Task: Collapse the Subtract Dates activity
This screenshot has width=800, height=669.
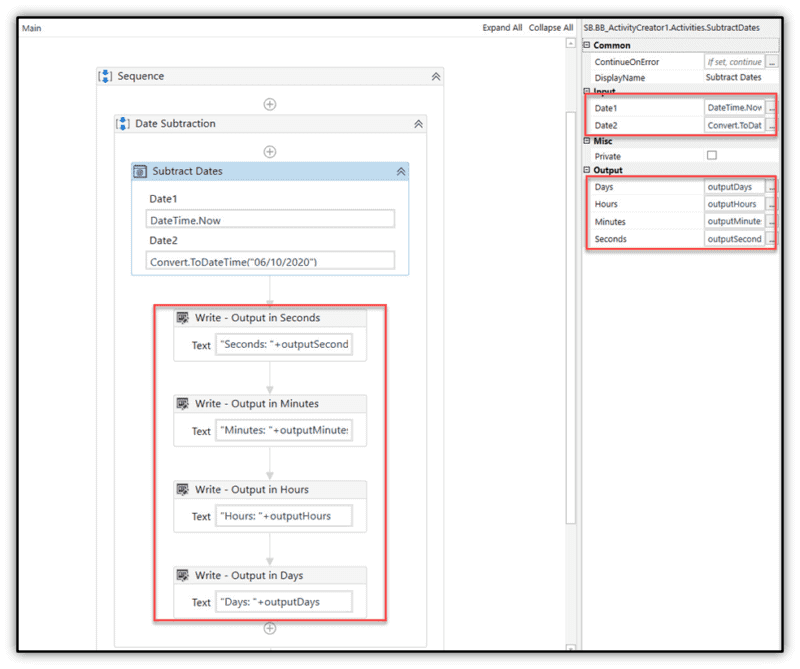Action: [399, 170]
